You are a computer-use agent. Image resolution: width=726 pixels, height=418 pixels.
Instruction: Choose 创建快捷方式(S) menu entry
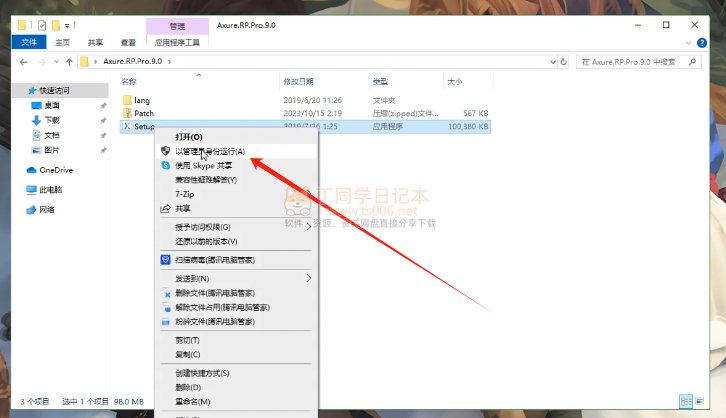pyautogui.click(x=237, y=373)
